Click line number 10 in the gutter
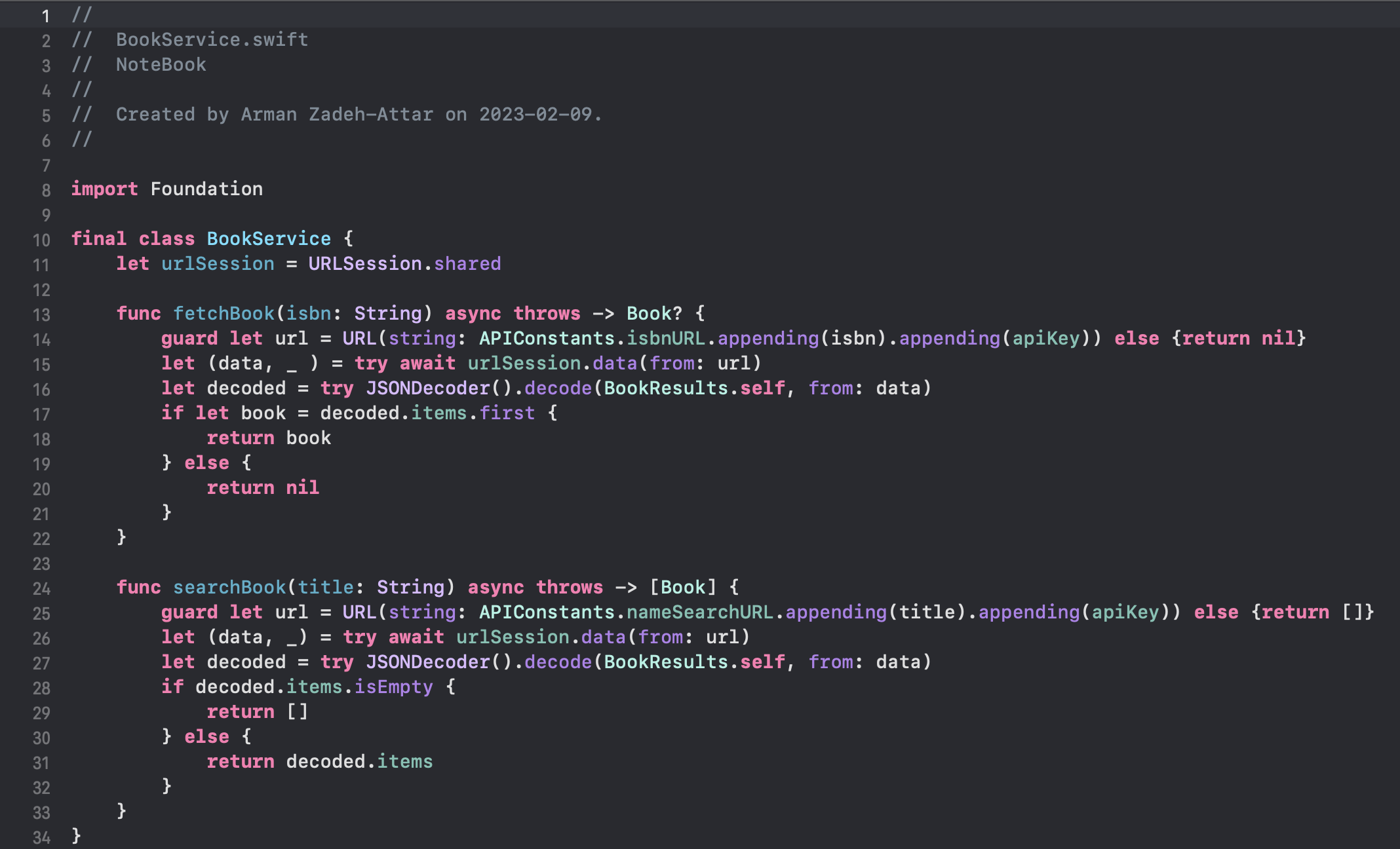 pos(41,240)
